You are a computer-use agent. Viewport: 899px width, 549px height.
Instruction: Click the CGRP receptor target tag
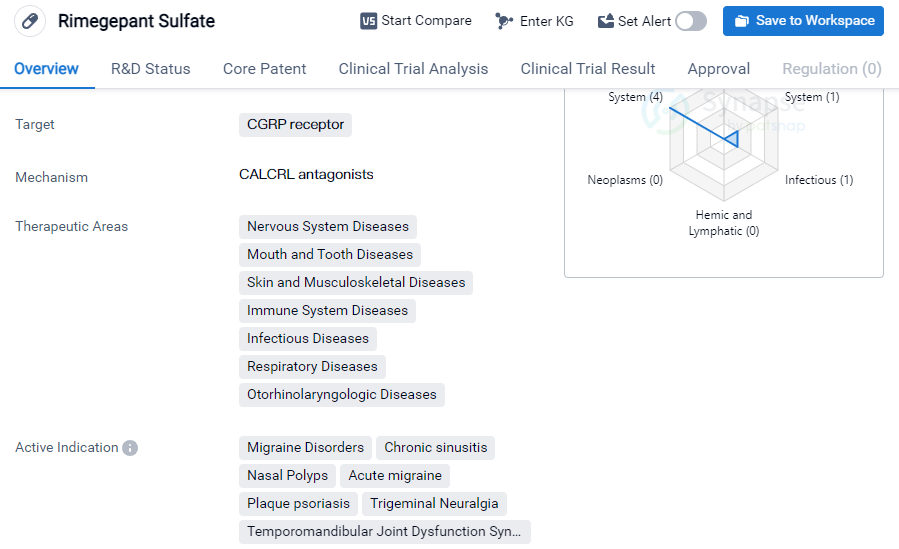pos(295,125)
